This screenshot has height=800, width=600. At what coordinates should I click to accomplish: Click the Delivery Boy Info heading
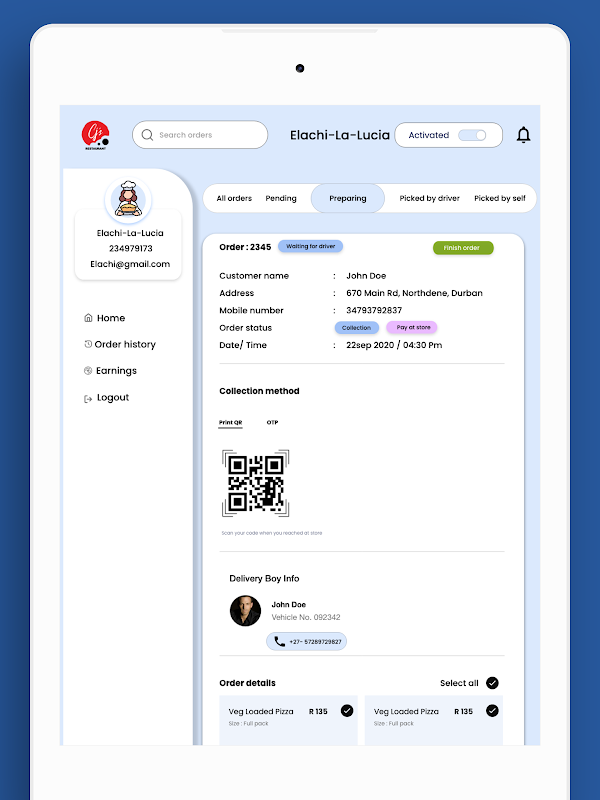coord(264,579)
